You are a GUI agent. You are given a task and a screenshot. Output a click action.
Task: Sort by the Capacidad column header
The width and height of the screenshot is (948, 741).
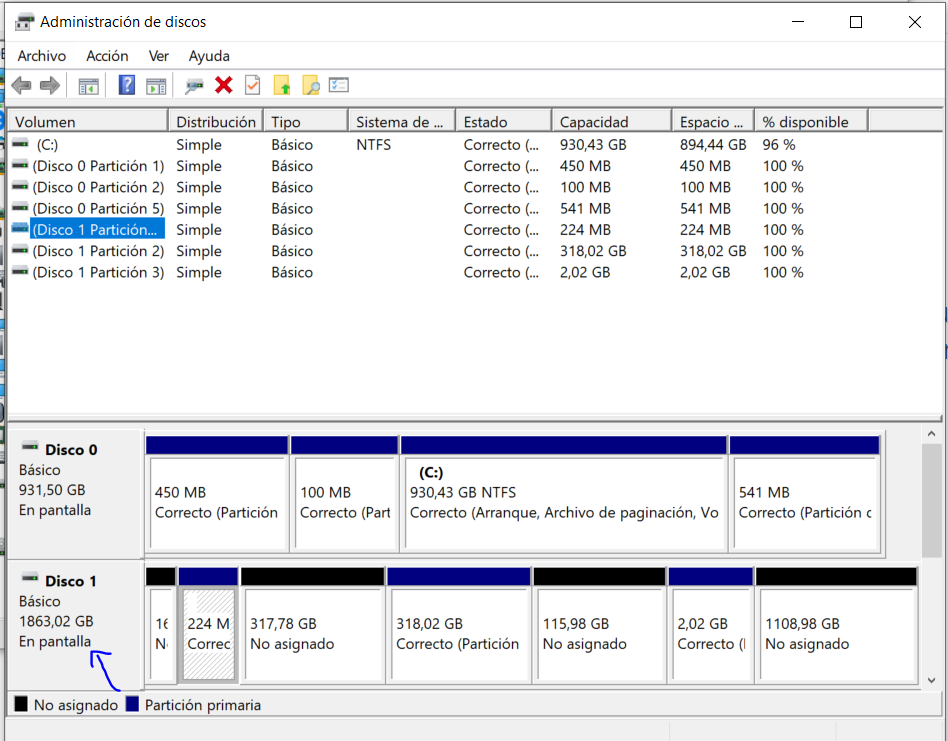pyautogui.click(x=612, y=121)
